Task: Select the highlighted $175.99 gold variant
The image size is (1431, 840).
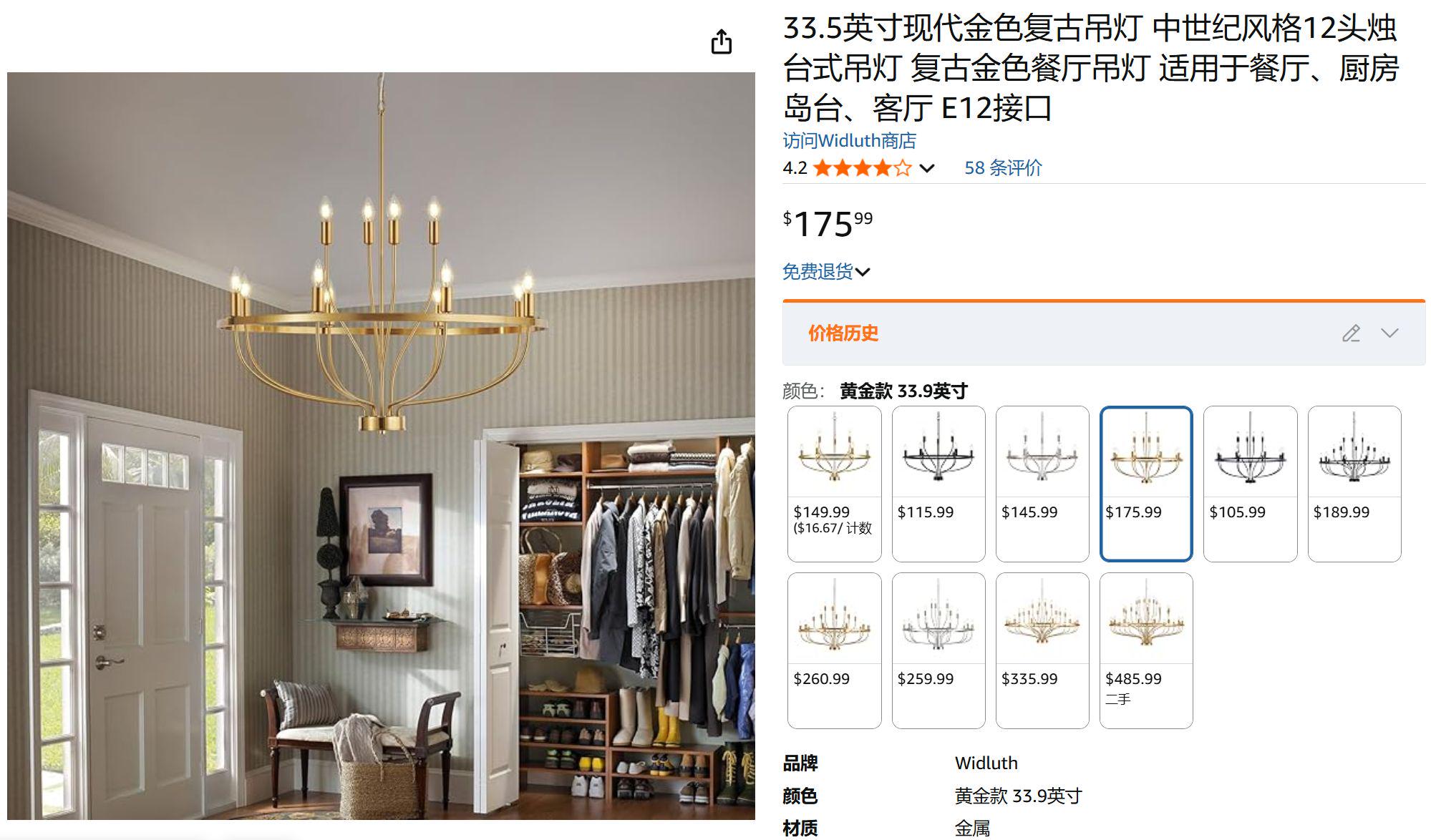Action: click(1146, 484)
